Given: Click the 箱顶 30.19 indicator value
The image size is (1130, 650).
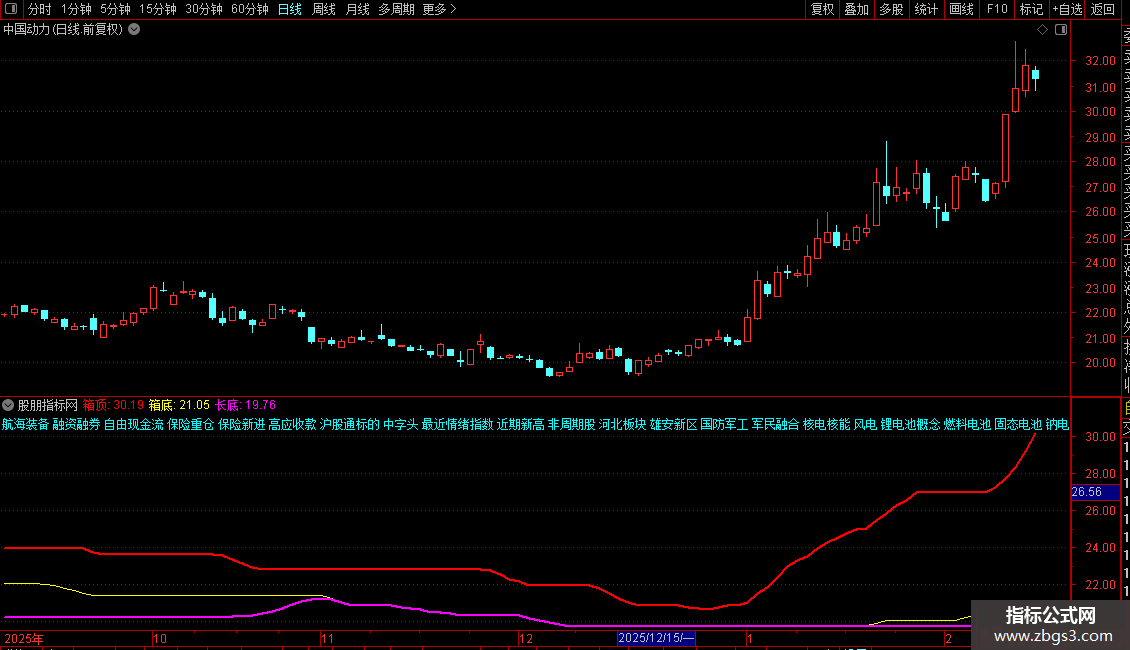Looking at the screenshot, I should pyautogui.click(x=113, y=405).
